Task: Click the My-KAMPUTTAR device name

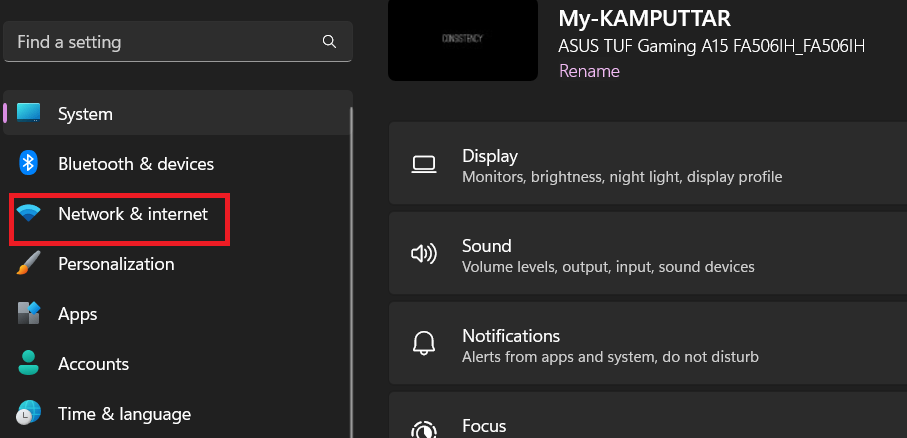Action: [x=645, y=18]
